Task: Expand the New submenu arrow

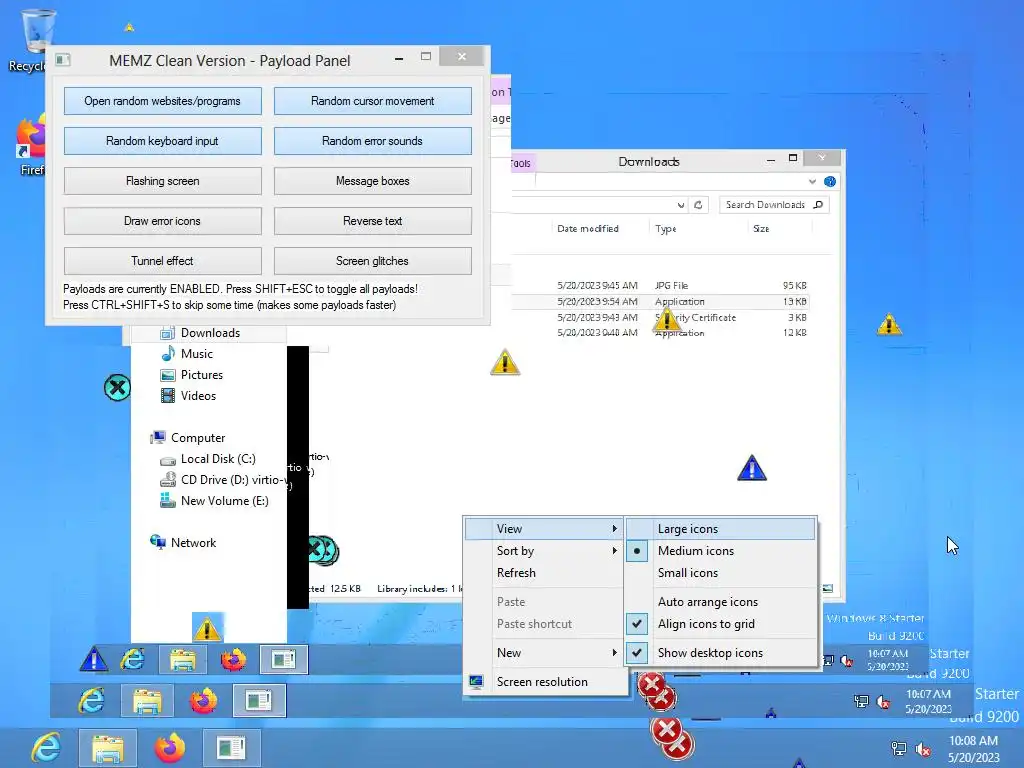Action: [614, 652]
